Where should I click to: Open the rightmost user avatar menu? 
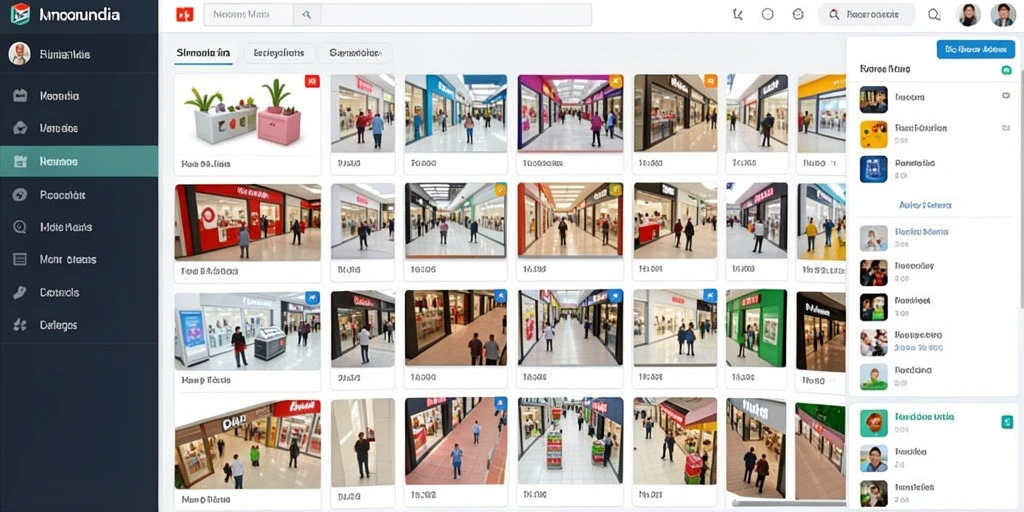tap(1003, 14)
